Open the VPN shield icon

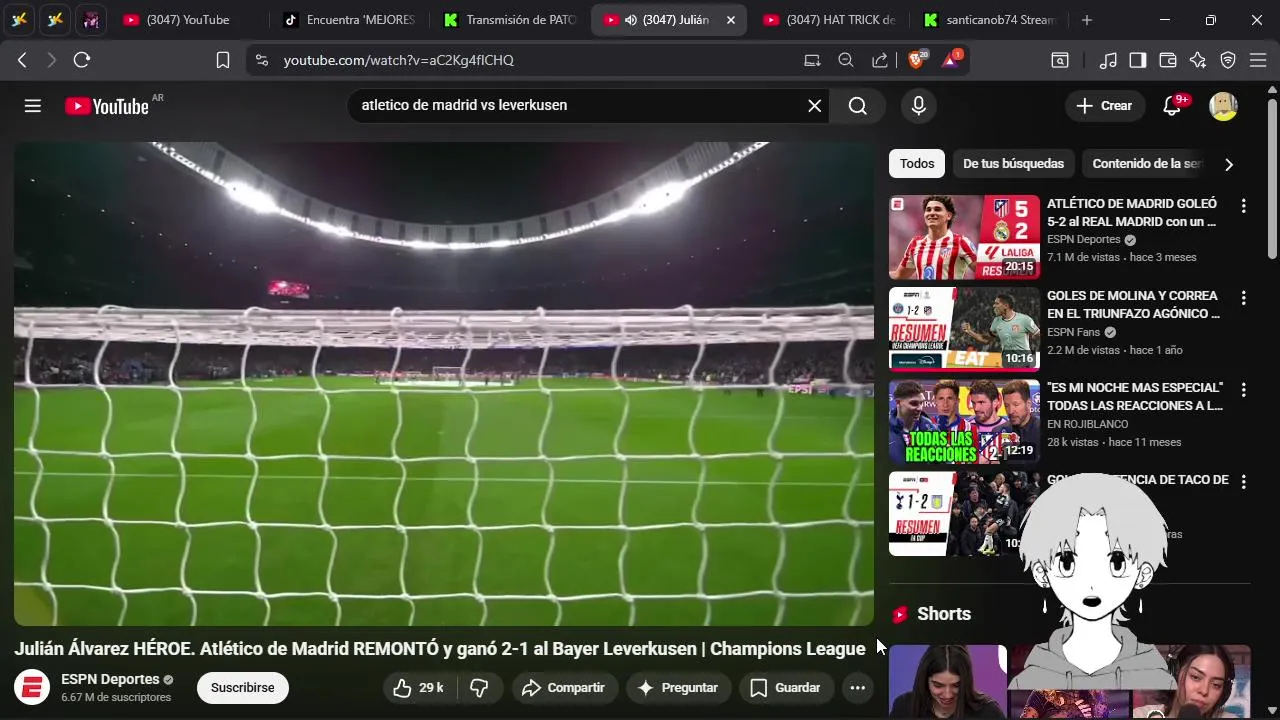[1228, 60]
